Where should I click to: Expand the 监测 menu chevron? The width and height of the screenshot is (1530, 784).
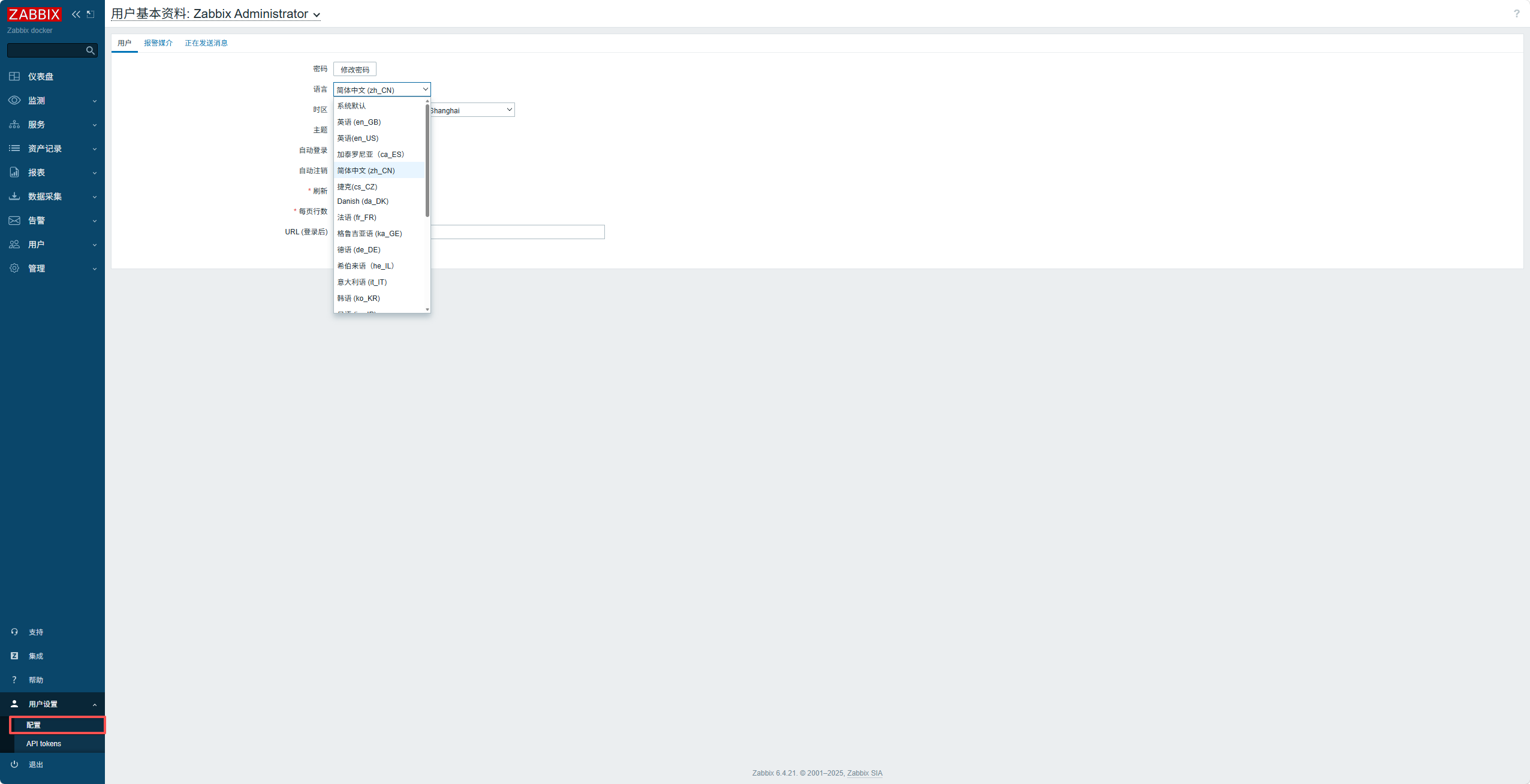click(95, 101)
